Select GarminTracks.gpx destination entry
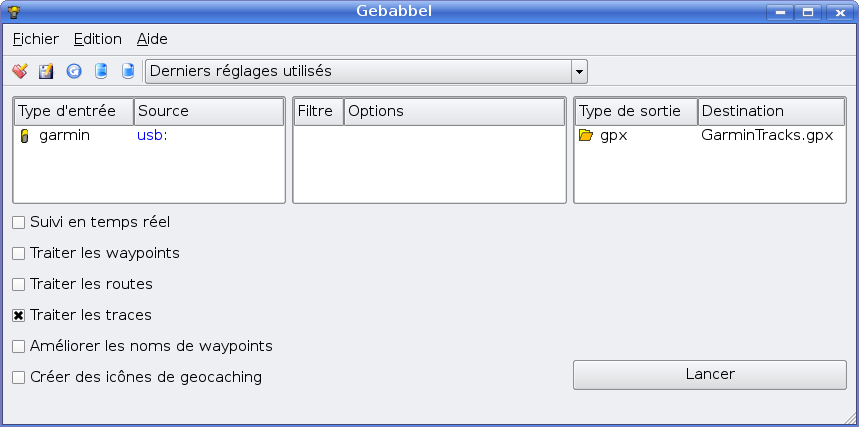 point(767,135)
